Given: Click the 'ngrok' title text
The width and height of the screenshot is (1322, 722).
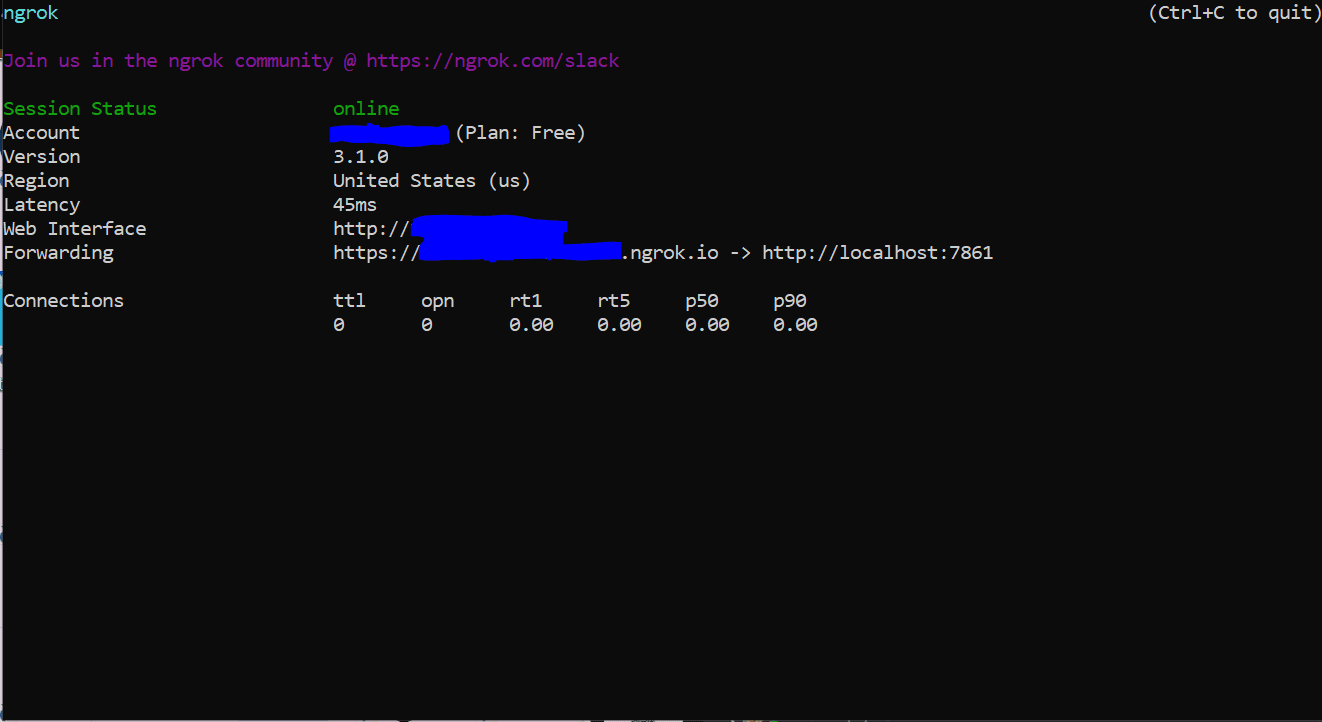Looking at the screenshot, I should click(31, 13).
